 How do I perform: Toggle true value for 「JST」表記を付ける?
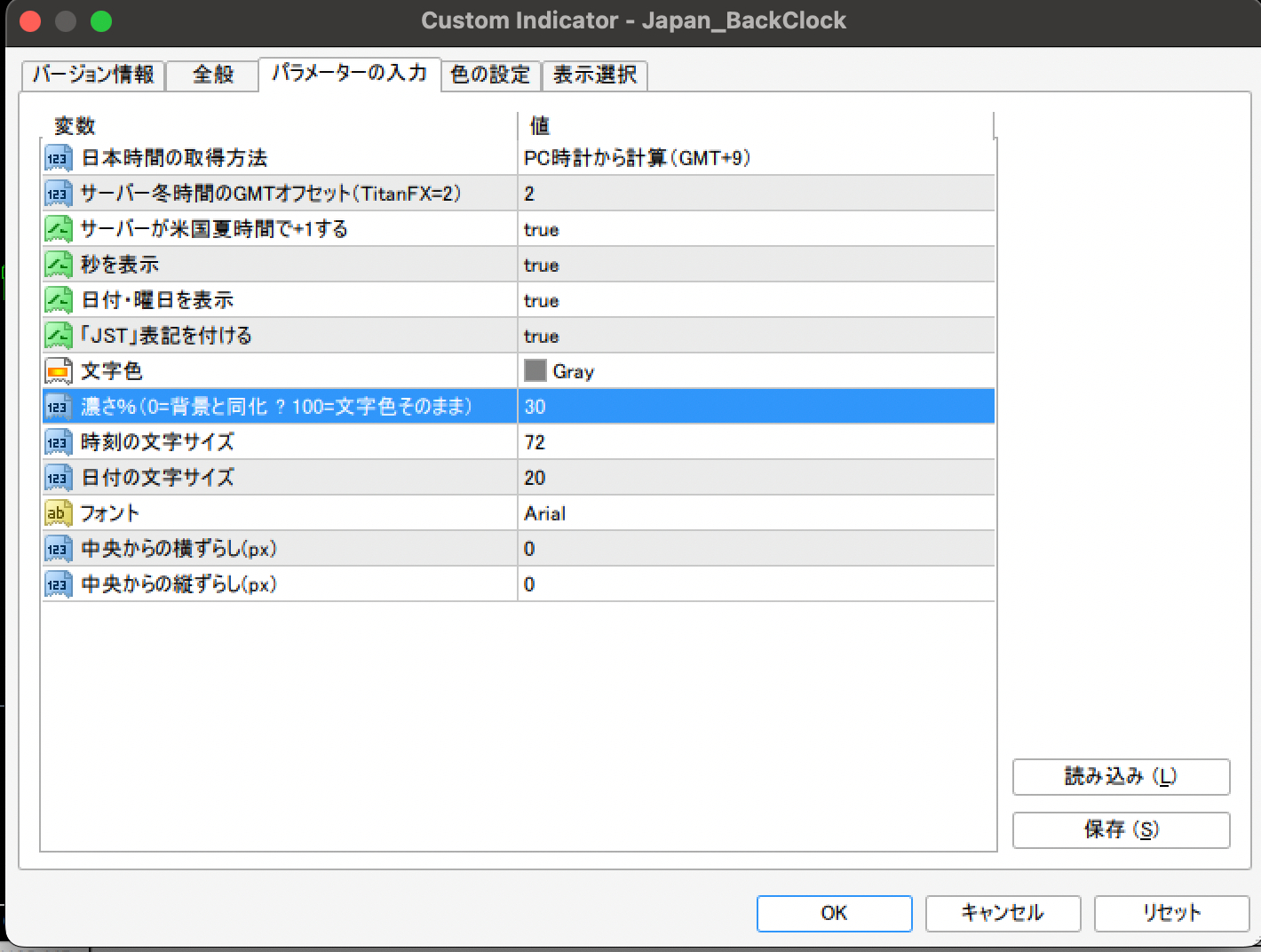tap(756, 336)
